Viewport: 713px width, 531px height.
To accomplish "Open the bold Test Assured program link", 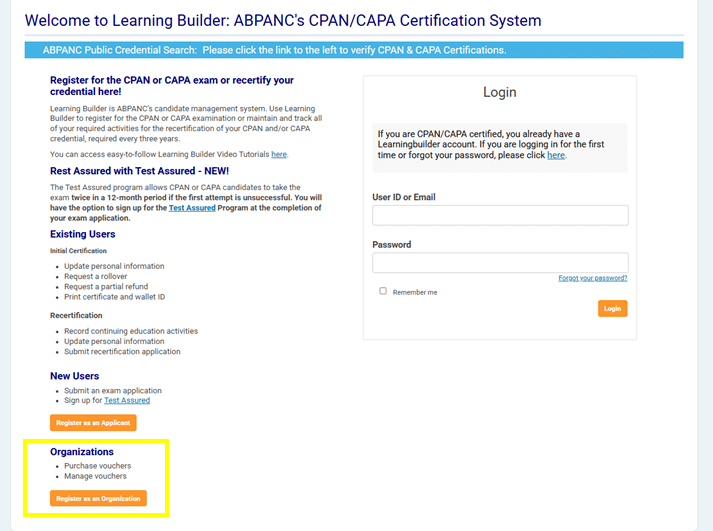I will 192,208.
